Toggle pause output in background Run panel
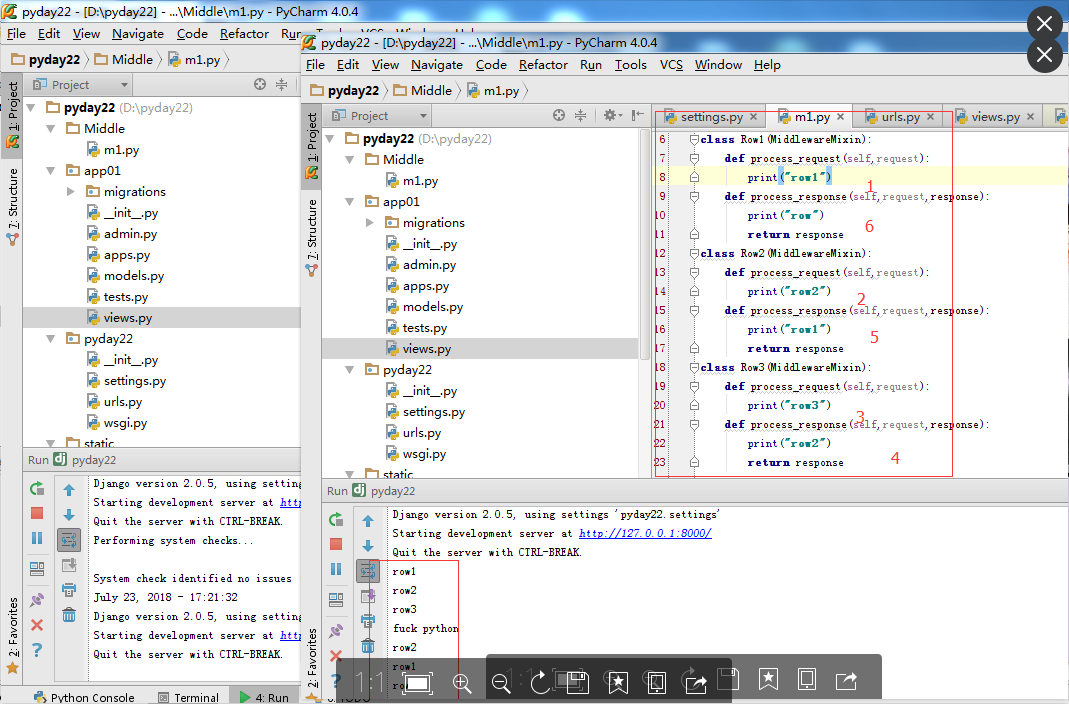Screen dimensions: 1069x704 click(x=37, y=538)
